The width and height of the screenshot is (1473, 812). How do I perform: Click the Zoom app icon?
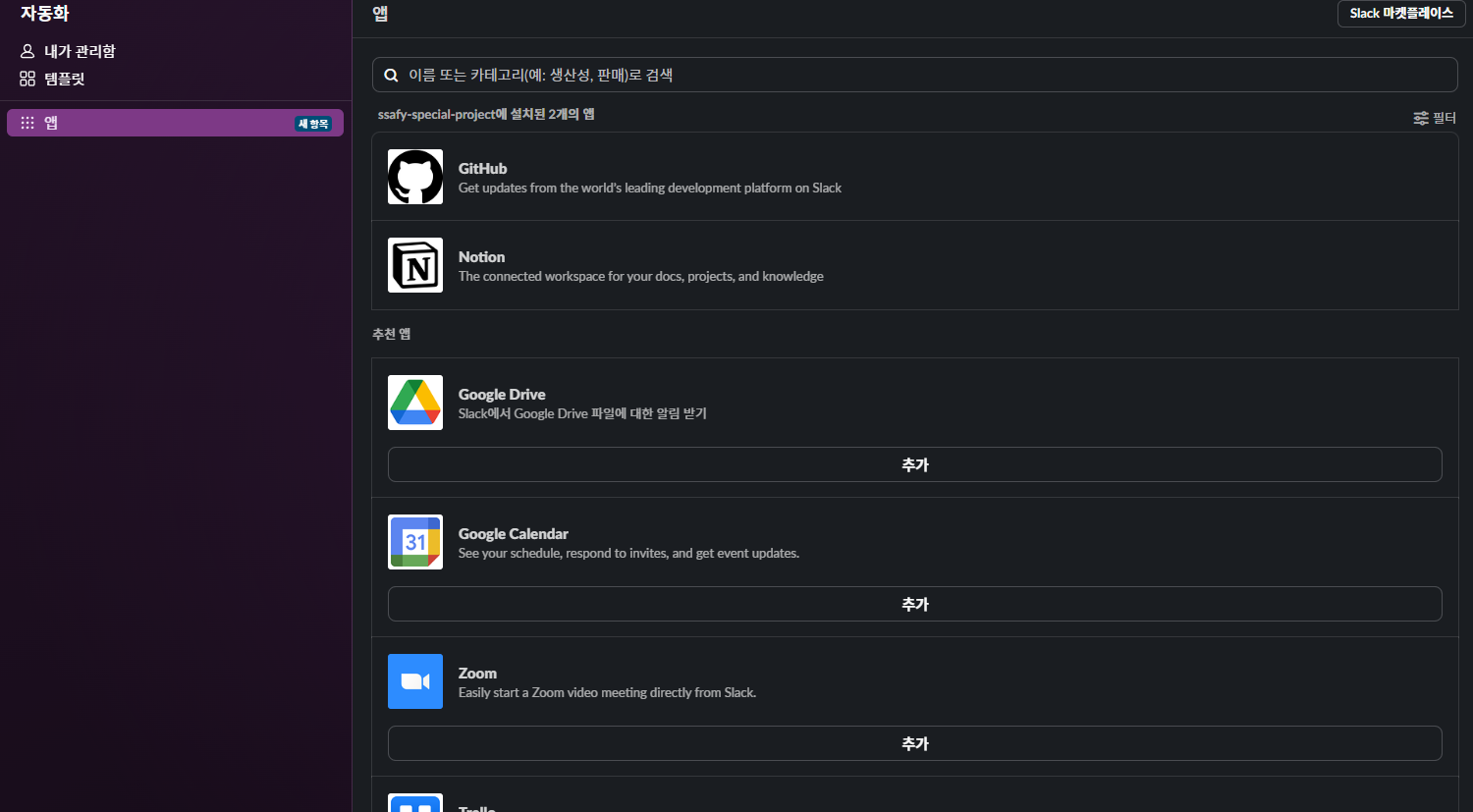point(415,681)
